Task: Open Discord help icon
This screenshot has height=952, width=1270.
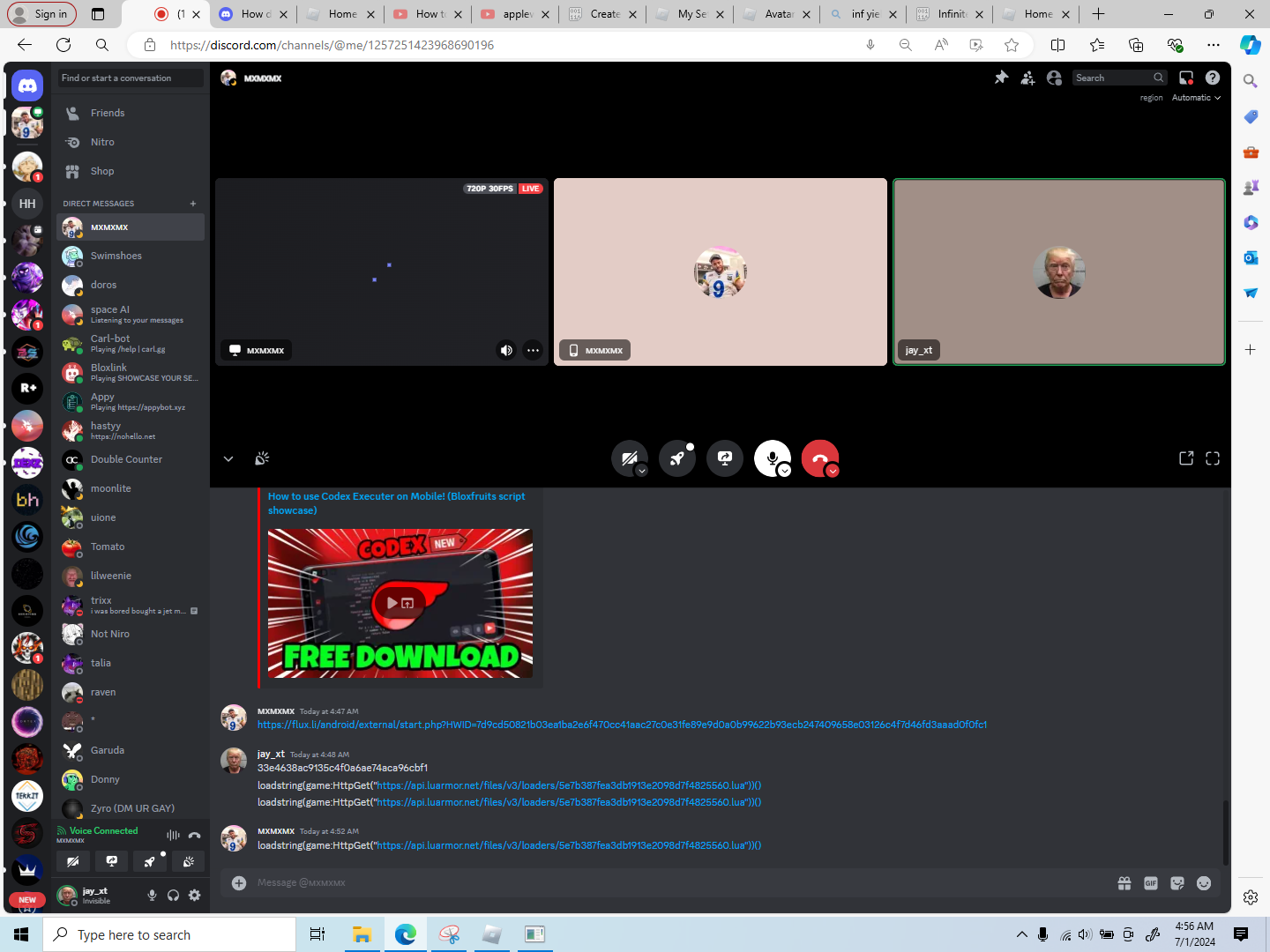Action: [x=1213, y=78]
